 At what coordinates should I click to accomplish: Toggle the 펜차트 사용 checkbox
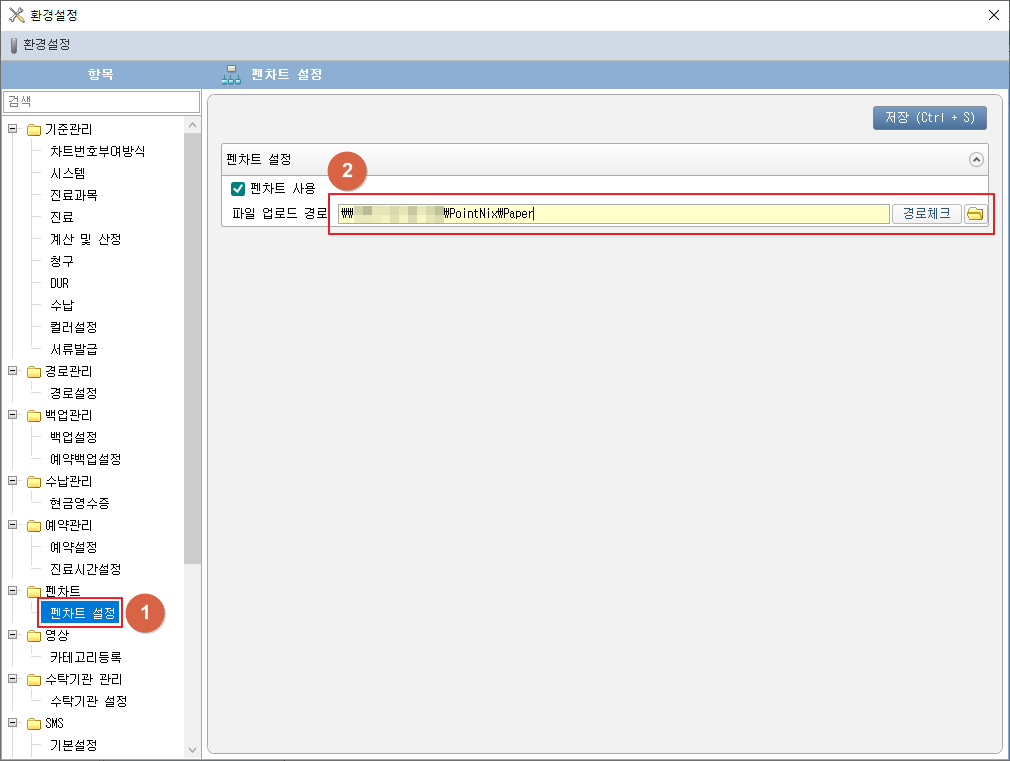pos(238,188)
